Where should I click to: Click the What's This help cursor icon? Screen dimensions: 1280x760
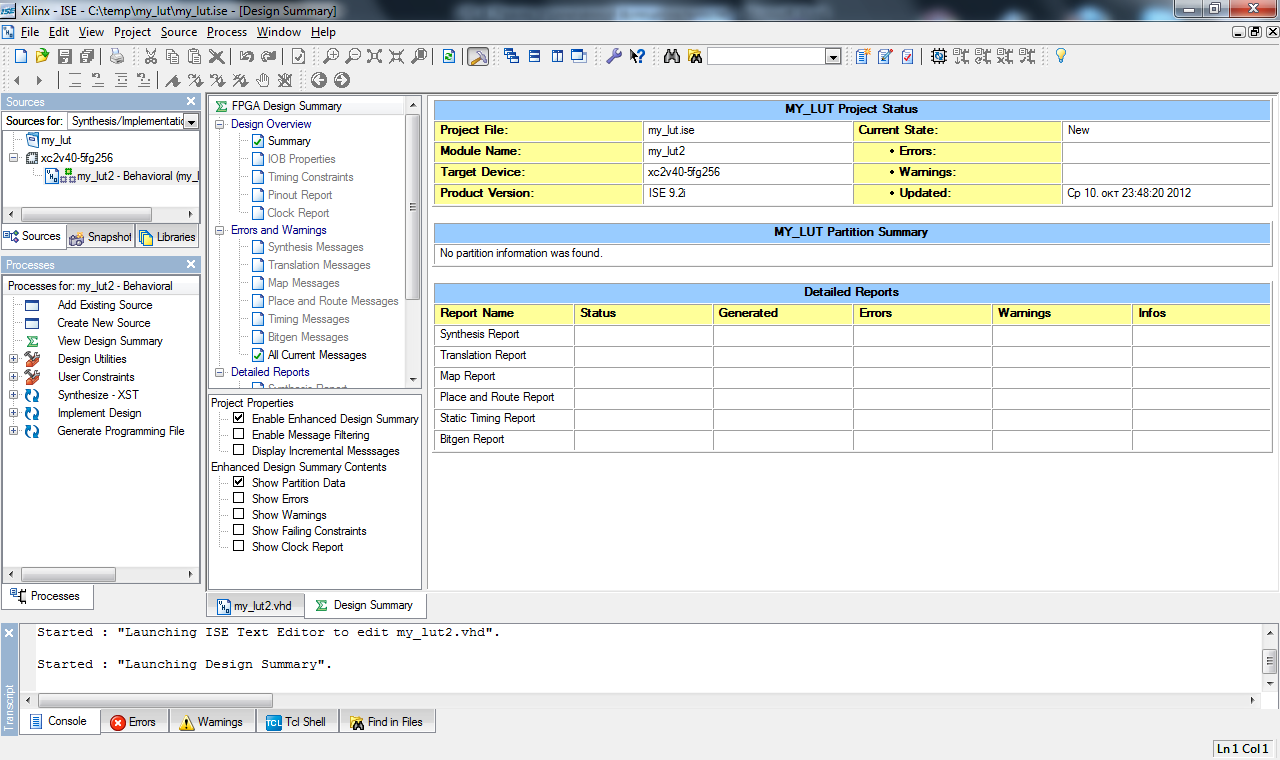pos(637,57)
